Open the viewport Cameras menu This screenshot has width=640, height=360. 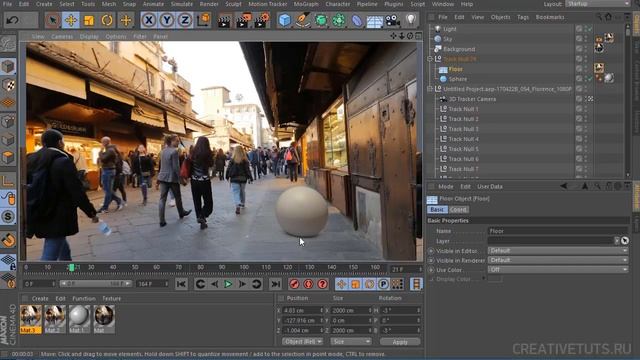pos(62,36)
